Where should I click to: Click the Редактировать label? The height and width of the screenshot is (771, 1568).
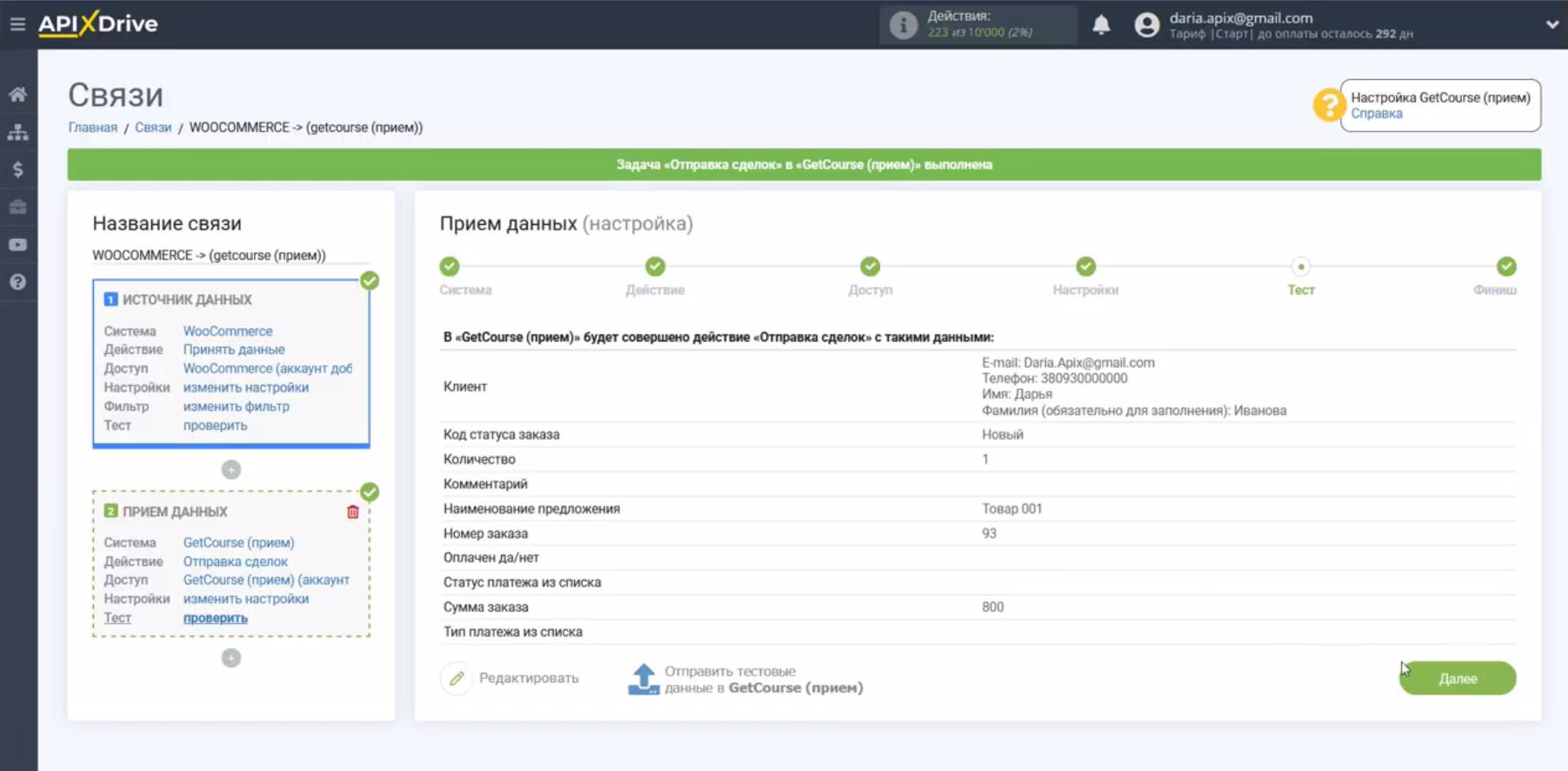529,678
